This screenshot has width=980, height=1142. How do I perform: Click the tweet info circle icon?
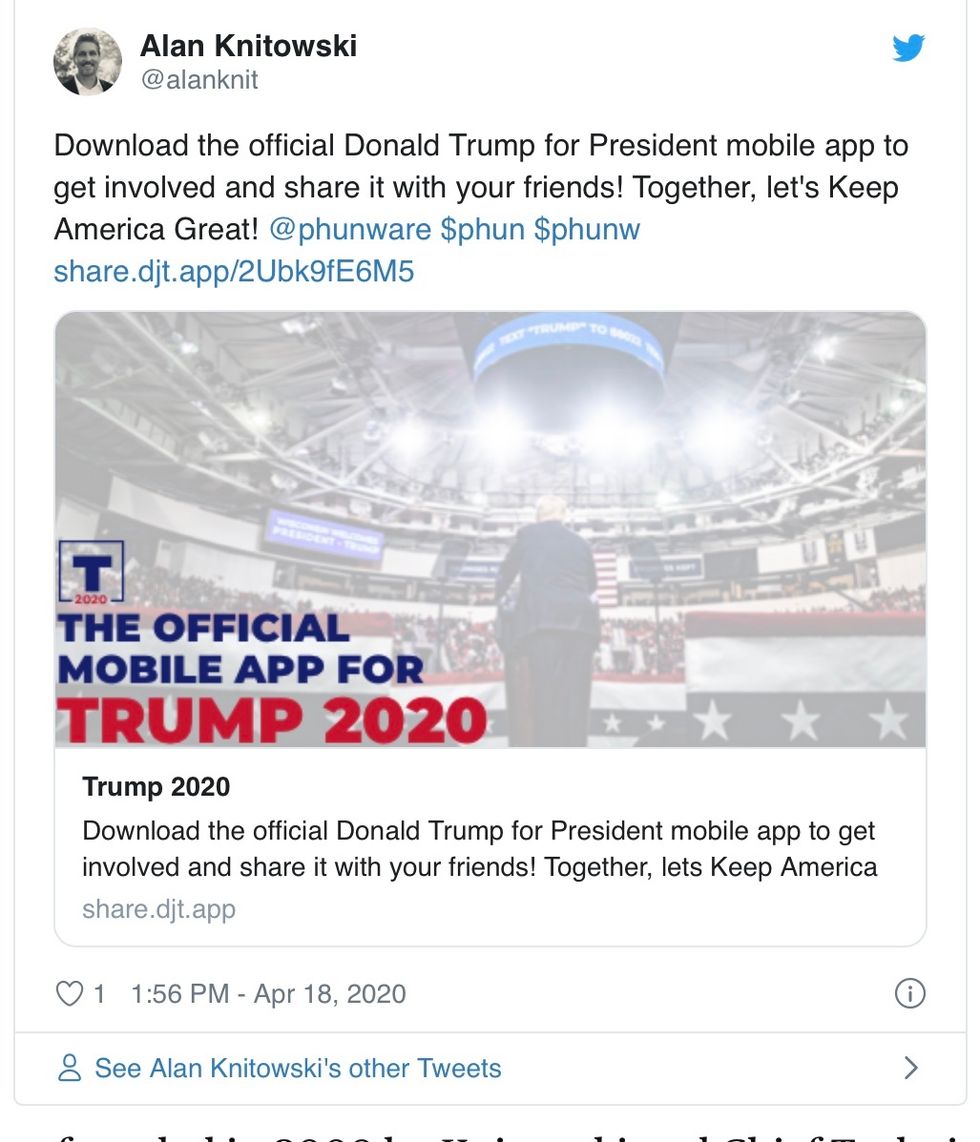(x=909, y=993)
